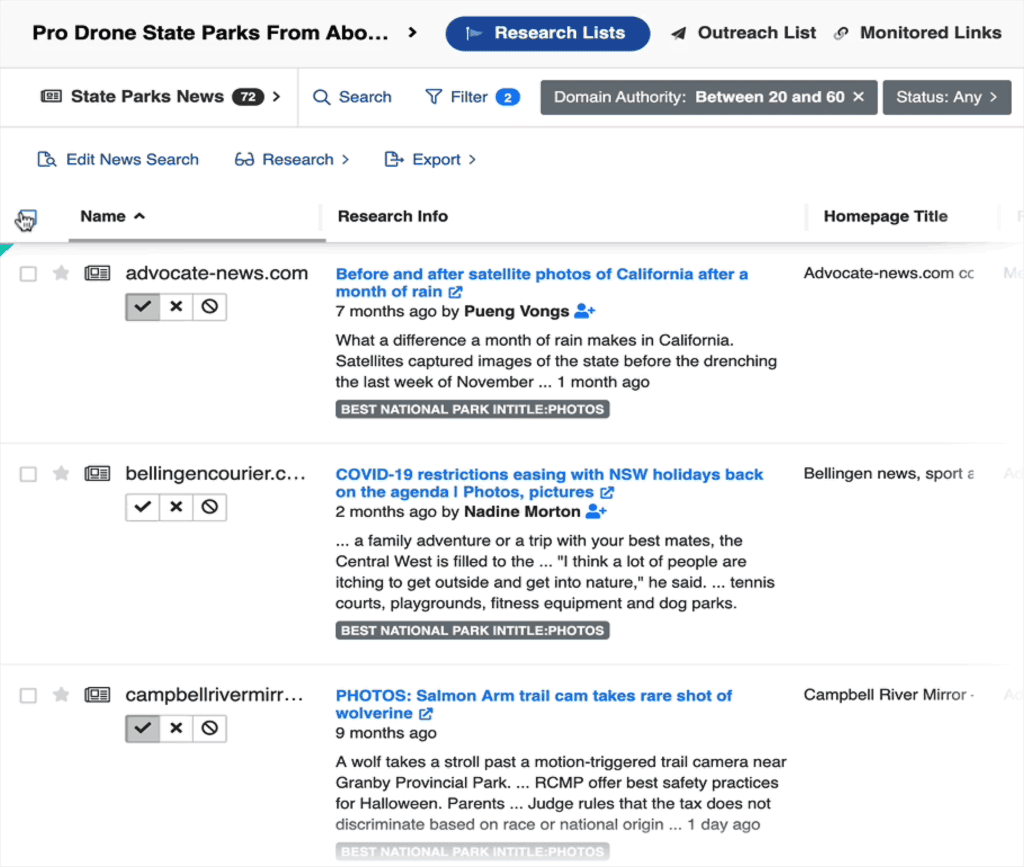The width and height of the screenshot is (1024, 867).
Task: Click the Edit News Search icon
Action: click(x=45, y=159)
